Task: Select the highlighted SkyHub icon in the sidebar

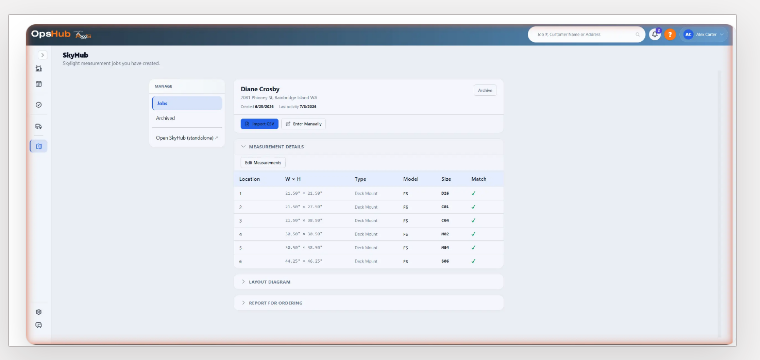Action: click(x=39, y=146)
